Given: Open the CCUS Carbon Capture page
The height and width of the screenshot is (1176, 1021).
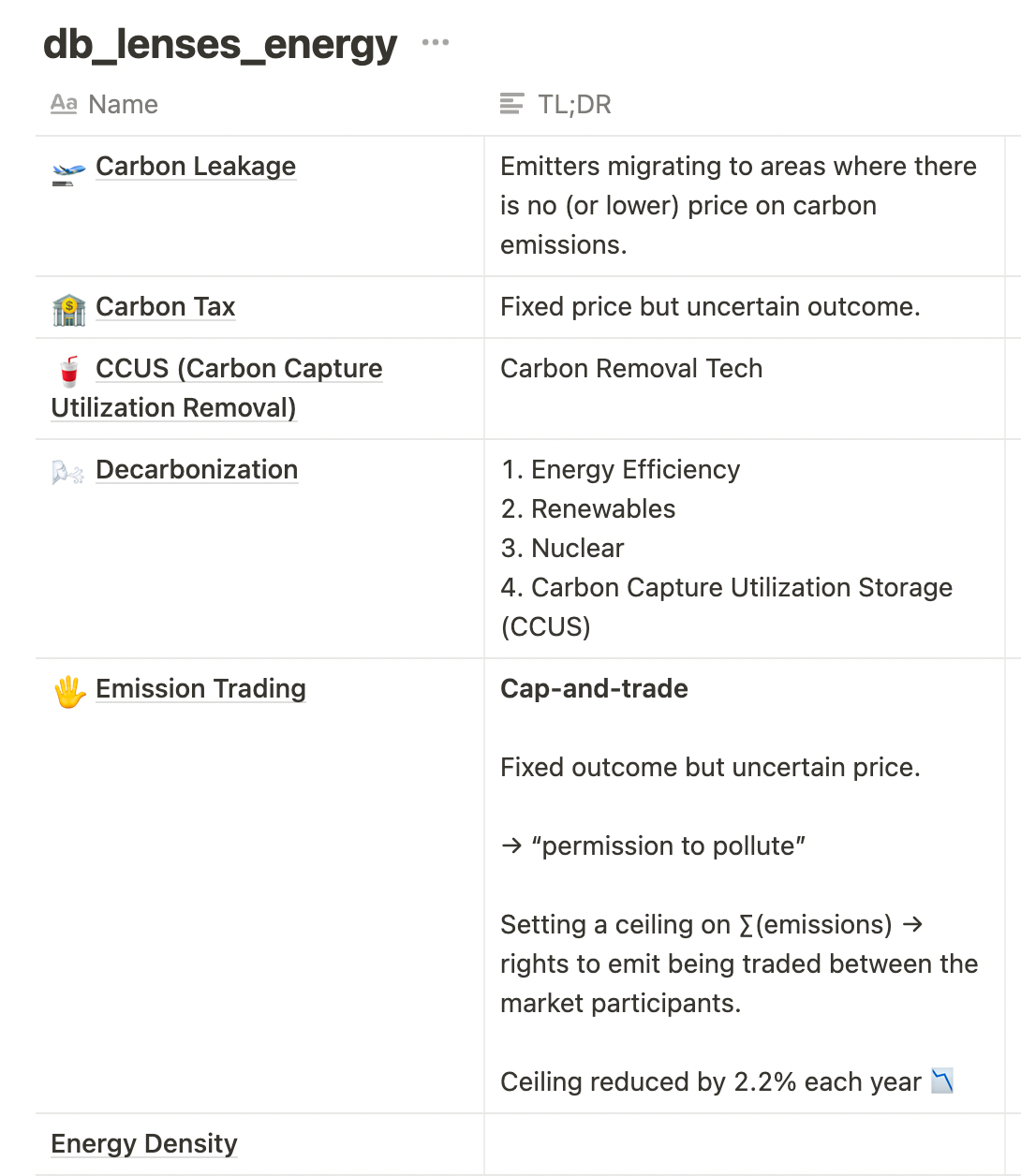Looking at the screenshot, I should pyautogui.click(x=239, y=369).
